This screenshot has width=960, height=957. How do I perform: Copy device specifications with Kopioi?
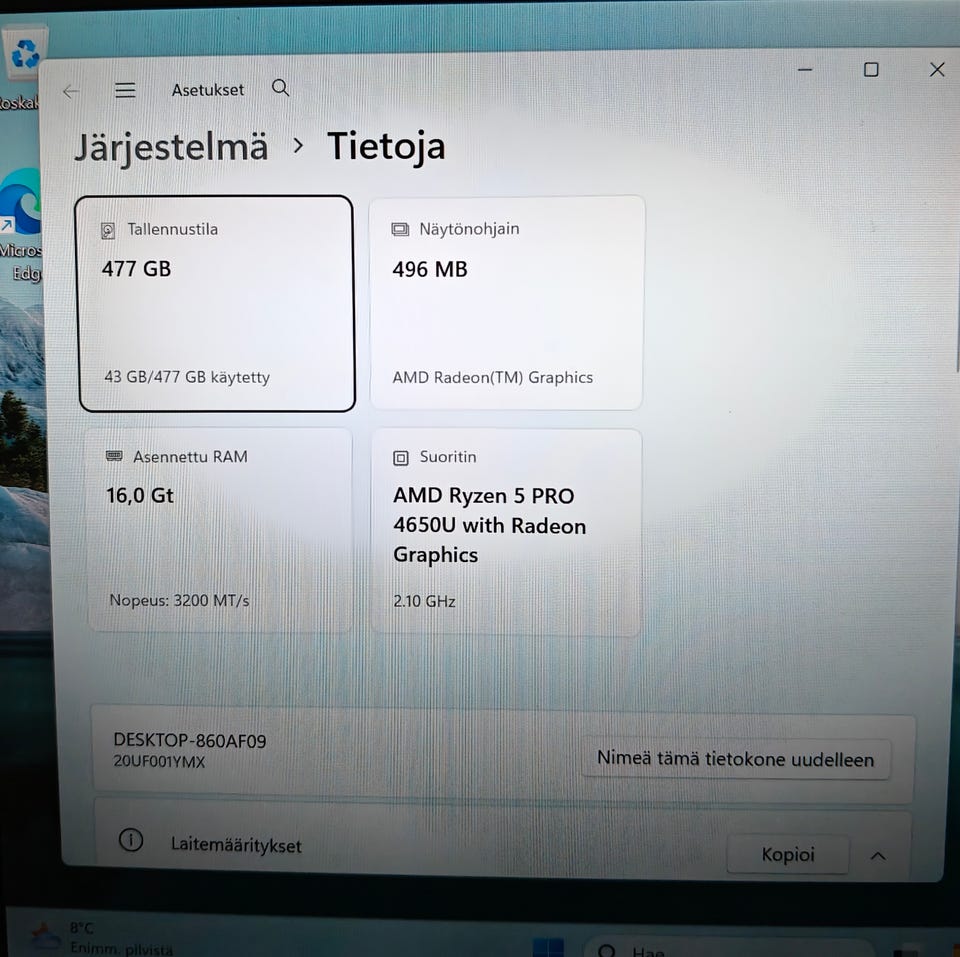coord(787,854)
